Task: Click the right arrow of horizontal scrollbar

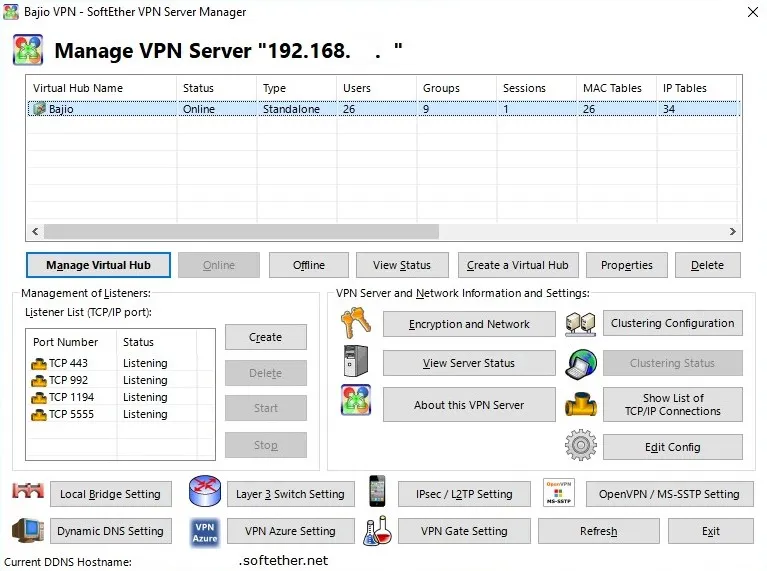Action: [x=733, y=231]
